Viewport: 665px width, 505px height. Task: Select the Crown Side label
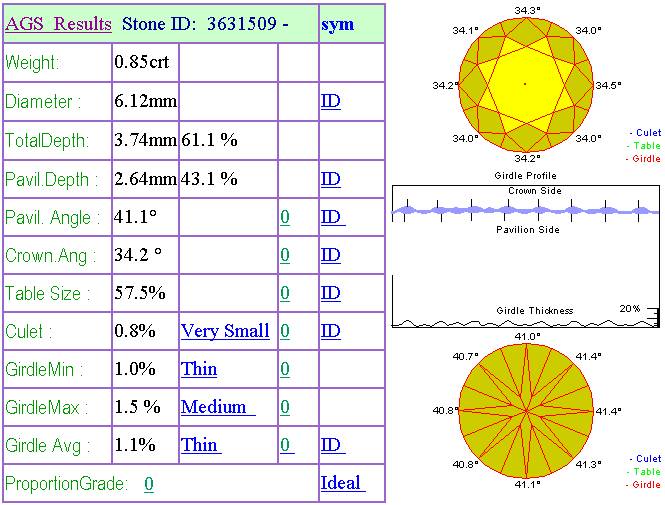(x=535, y=191)
